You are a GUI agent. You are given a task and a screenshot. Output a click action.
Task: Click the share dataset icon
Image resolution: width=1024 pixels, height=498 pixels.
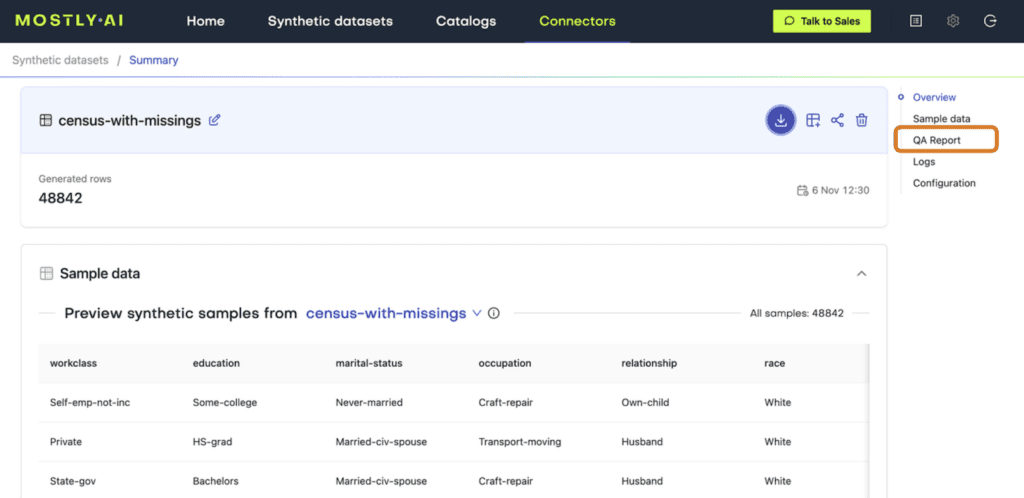837,120
